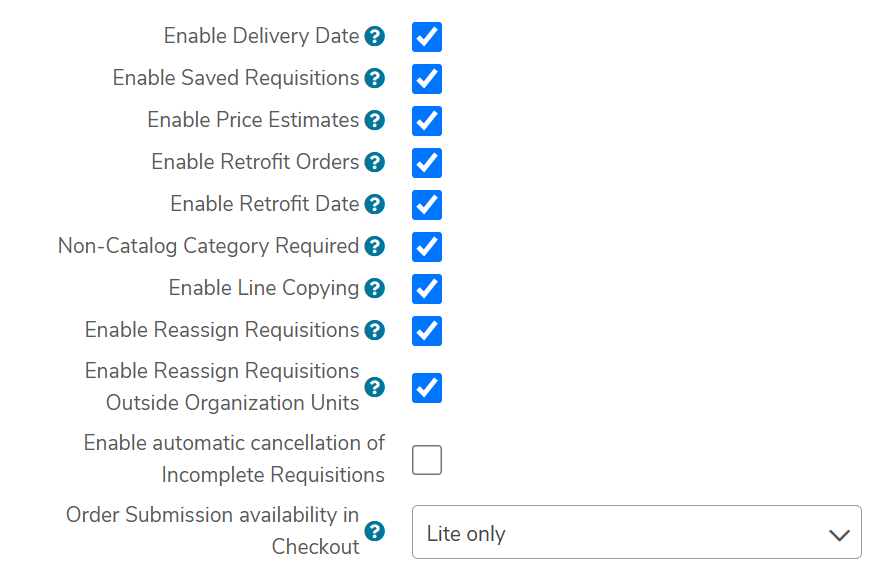This screenshot has width=884, height=570.
Task: Show help for Enable Line Copying
Action: (374, 289)
